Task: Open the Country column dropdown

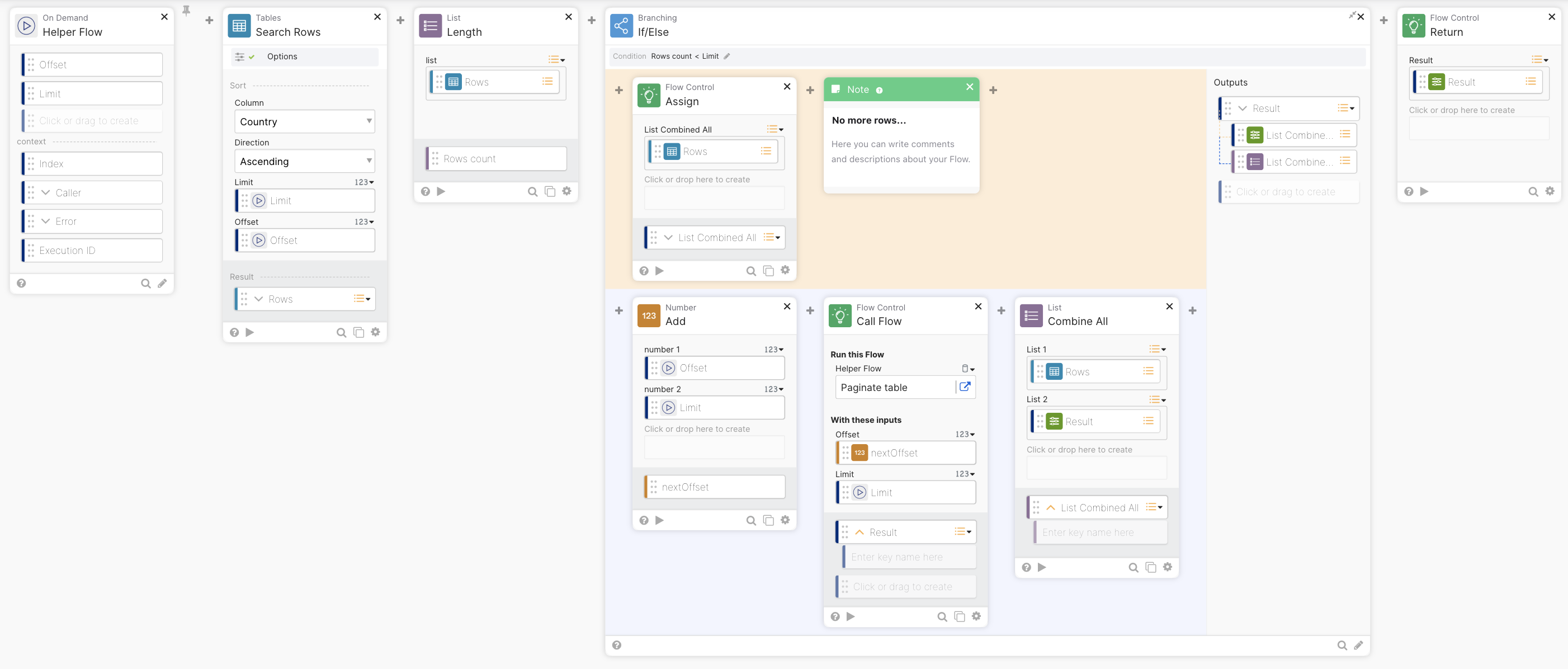Action: [x=304, y=122]
